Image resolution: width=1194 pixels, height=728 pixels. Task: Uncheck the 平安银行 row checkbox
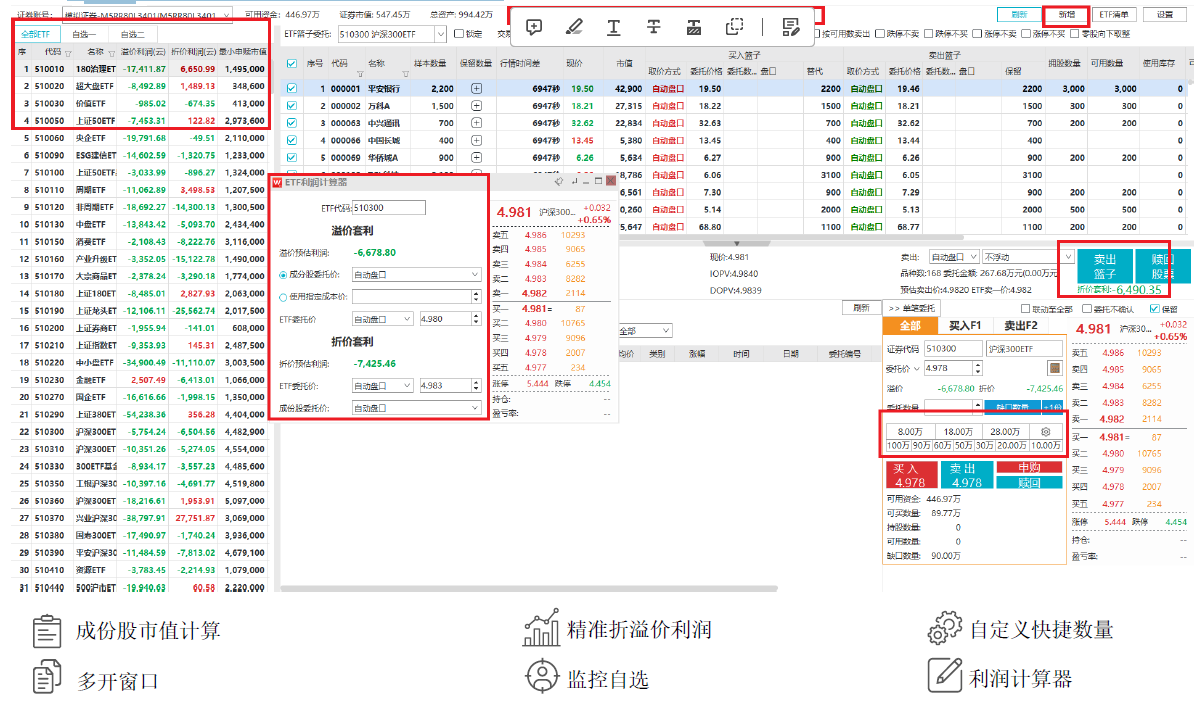tap(292, 88)
